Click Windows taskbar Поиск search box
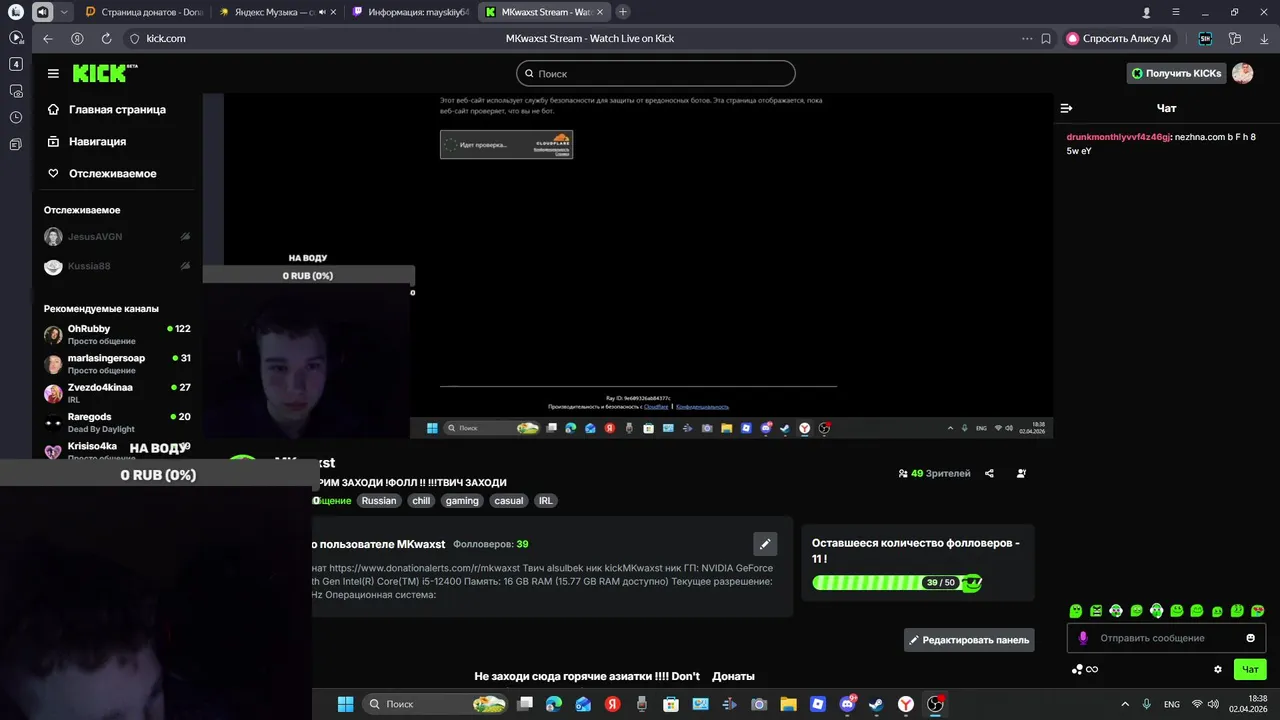 click(434, 704)
